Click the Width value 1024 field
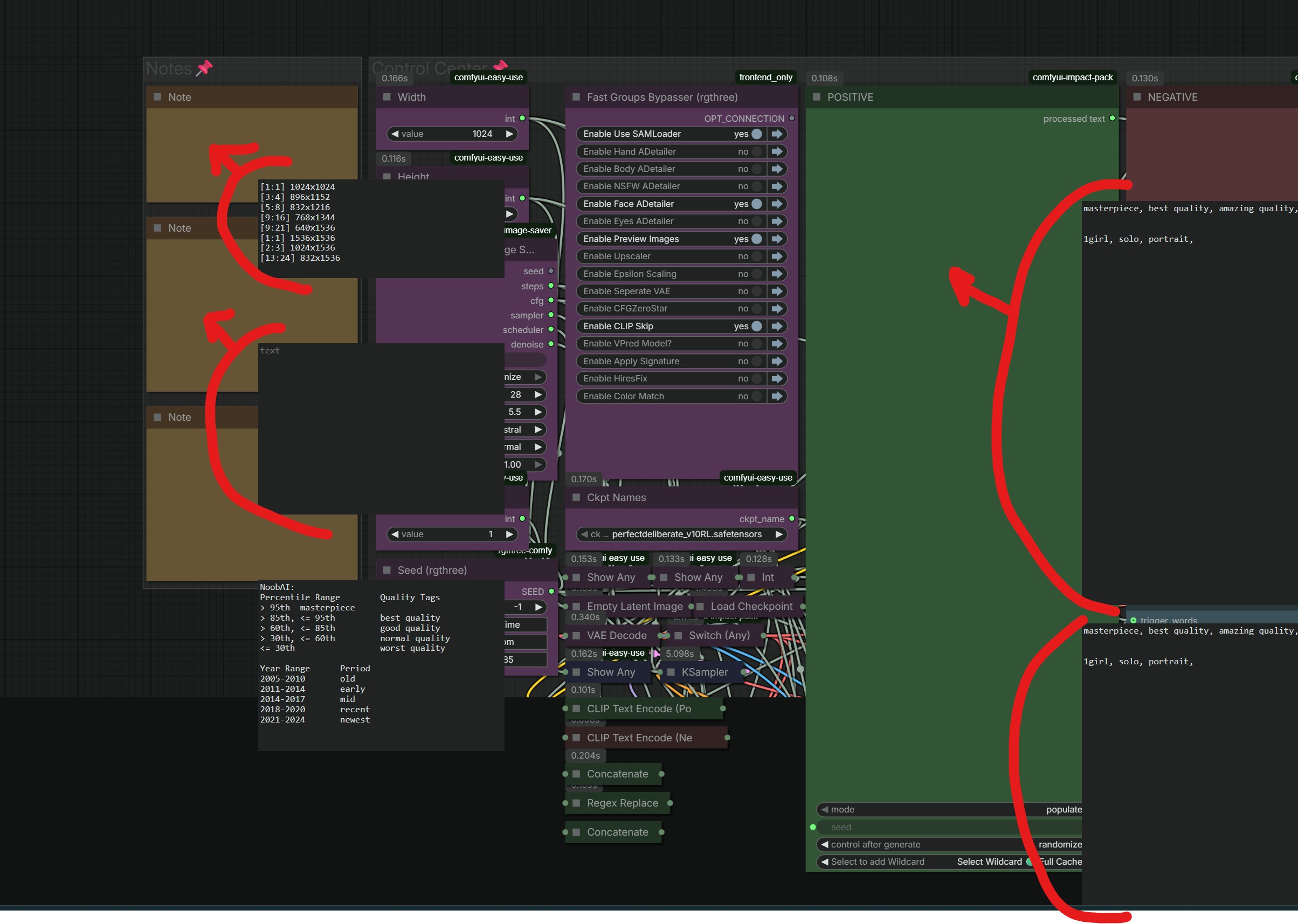 click(x=453, y=134)
